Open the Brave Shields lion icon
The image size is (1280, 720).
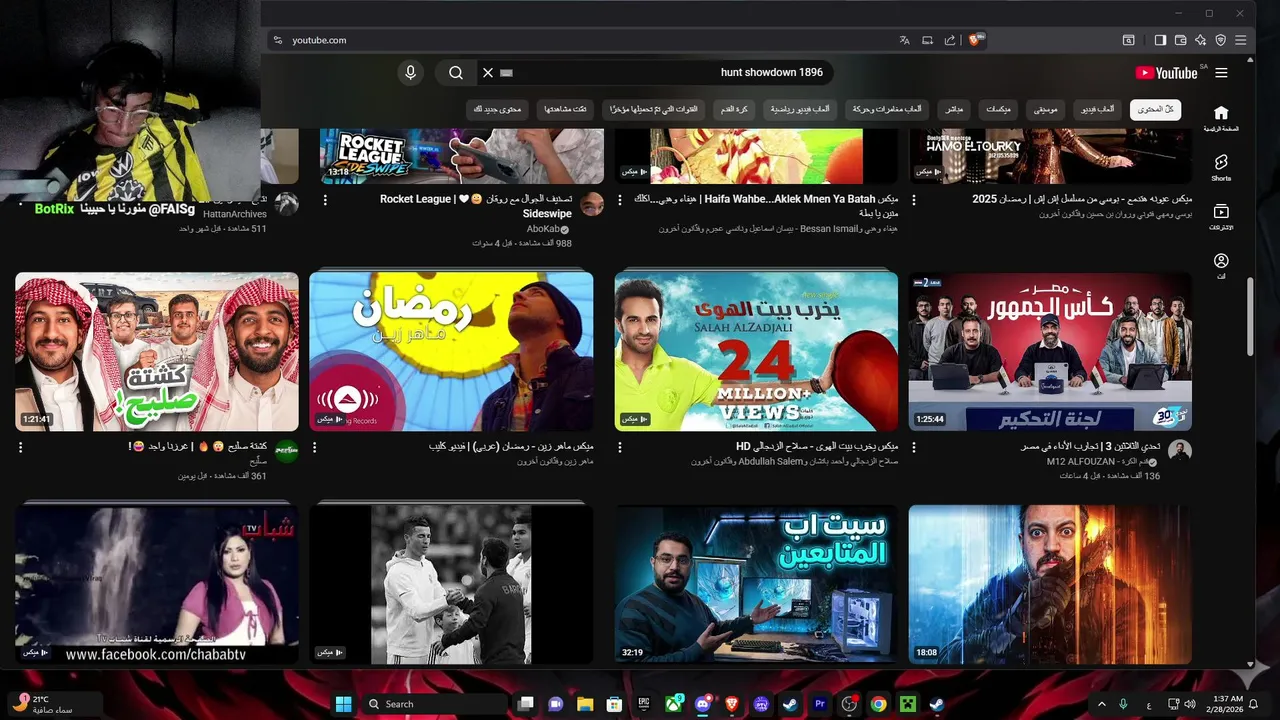975,40
